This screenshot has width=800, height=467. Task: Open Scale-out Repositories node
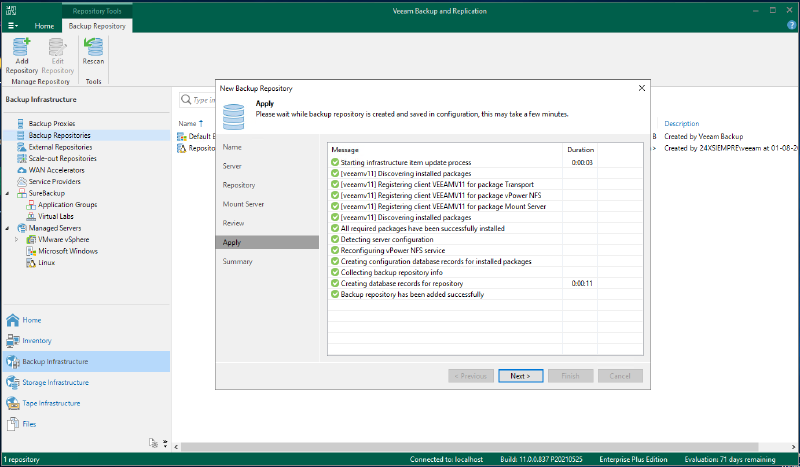pyautogui.click(x=62, y=158)
